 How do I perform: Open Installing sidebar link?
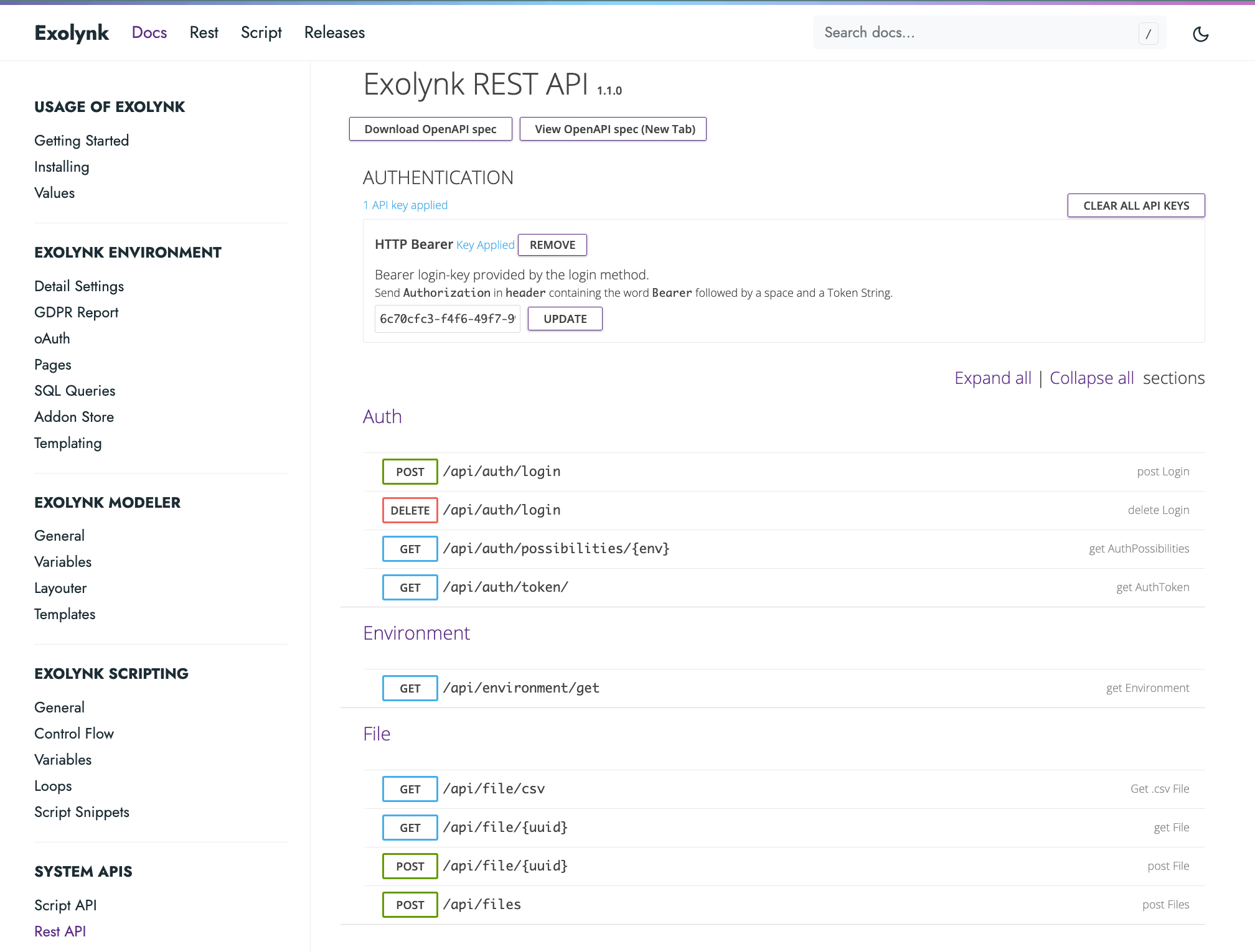point(62,167)
